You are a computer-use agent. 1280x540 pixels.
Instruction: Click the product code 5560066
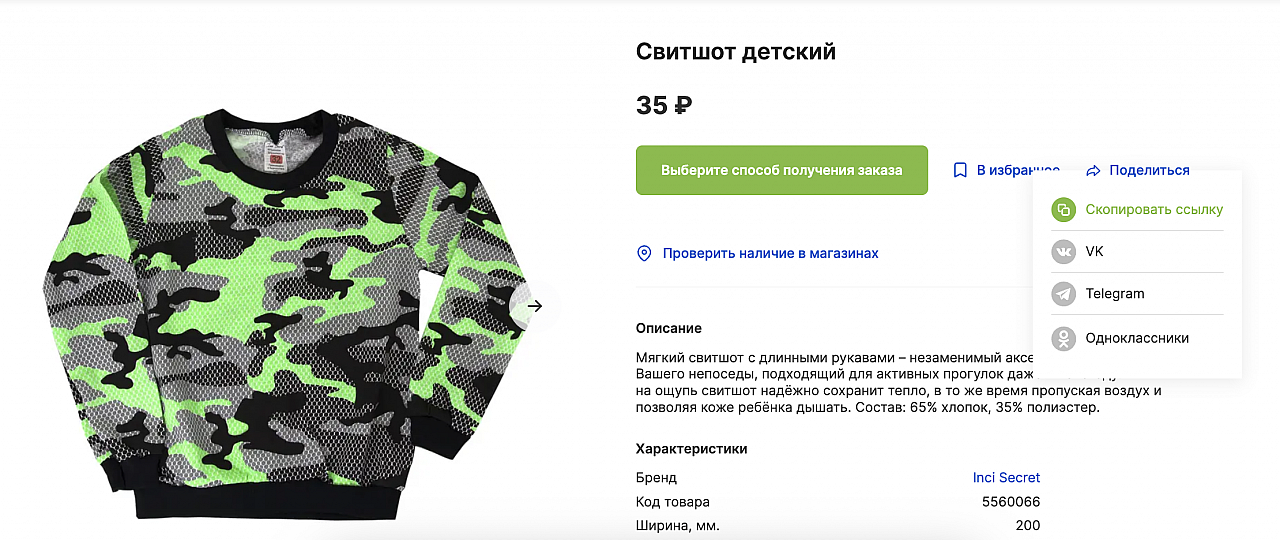[1011, 501]
